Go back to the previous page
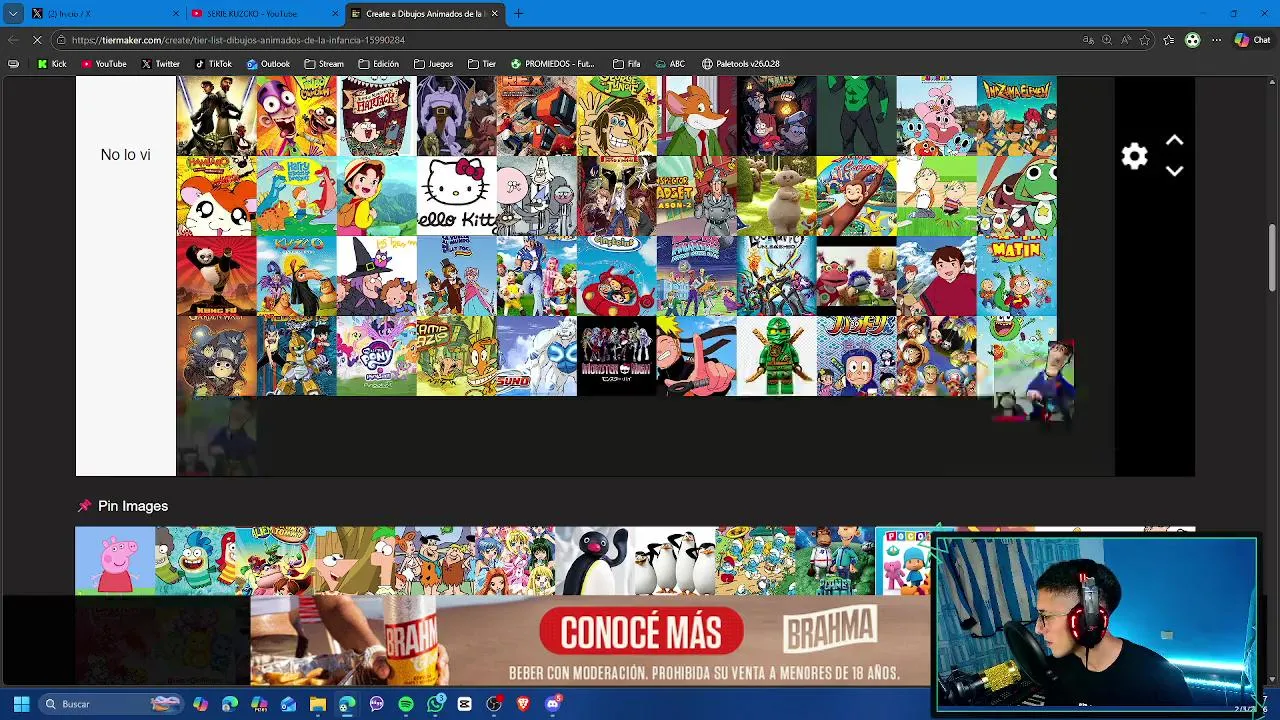1280x720 pixels. click(x=12, y=40)
